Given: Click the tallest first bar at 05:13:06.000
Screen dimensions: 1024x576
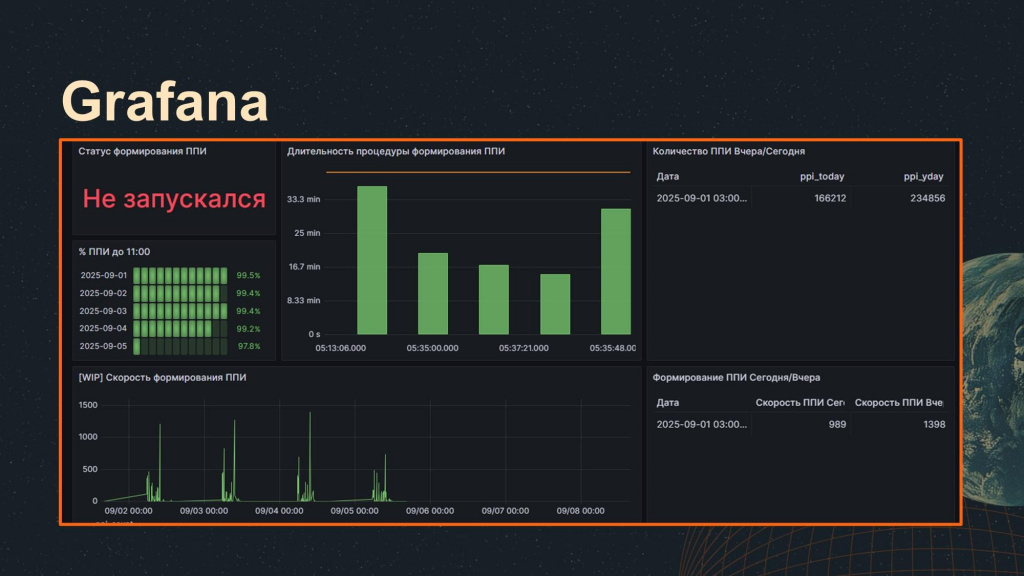Looking at the screenshot, I should tap(372, 260).
